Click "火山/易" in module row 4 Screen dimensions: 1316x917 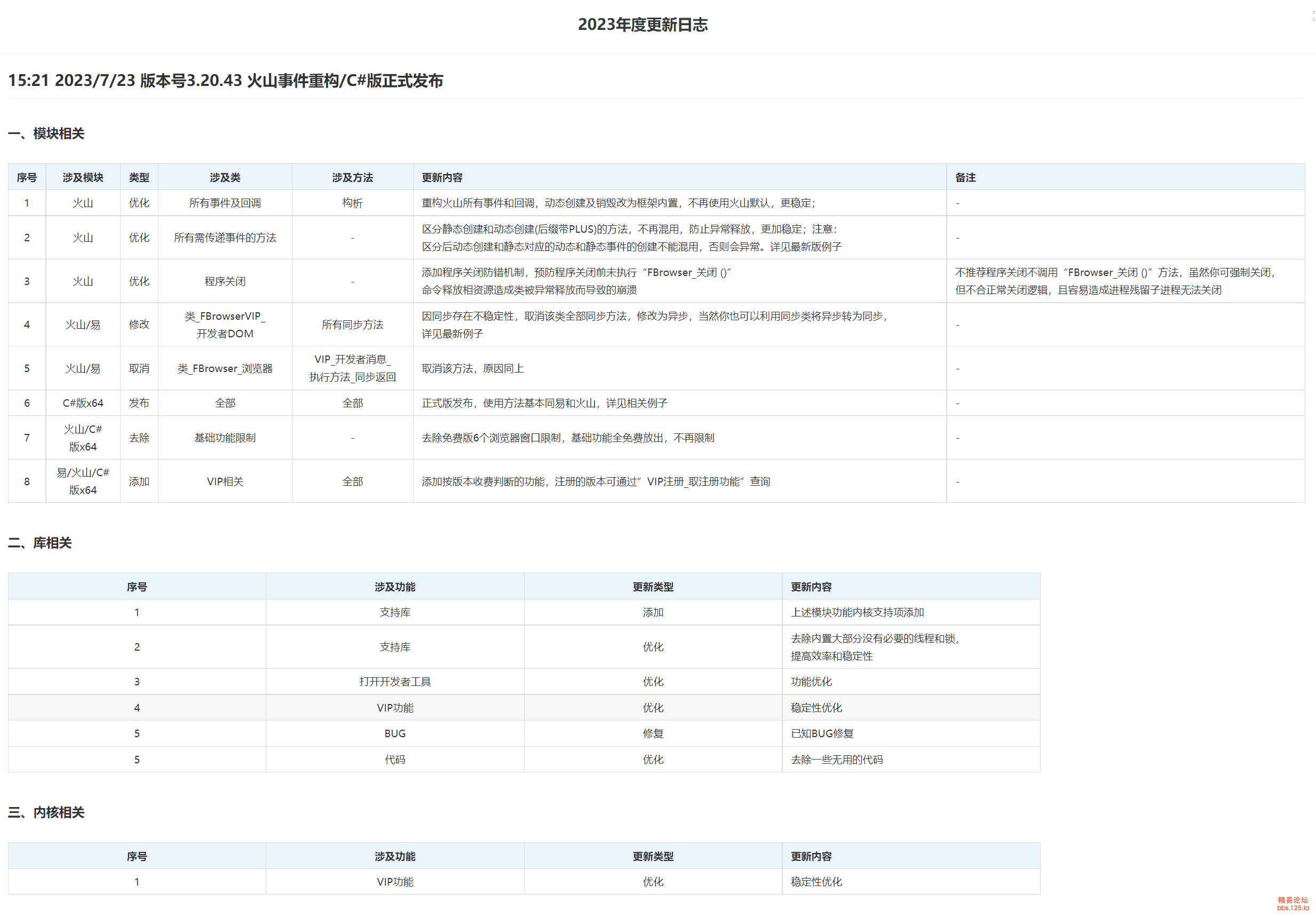[83, 325]
